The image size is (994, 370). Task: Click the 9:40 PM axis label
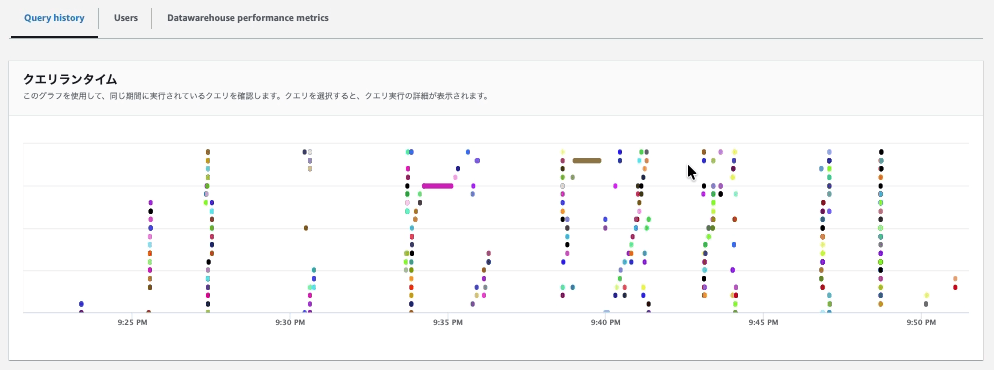pyautogui.click(x=606, y=322)
